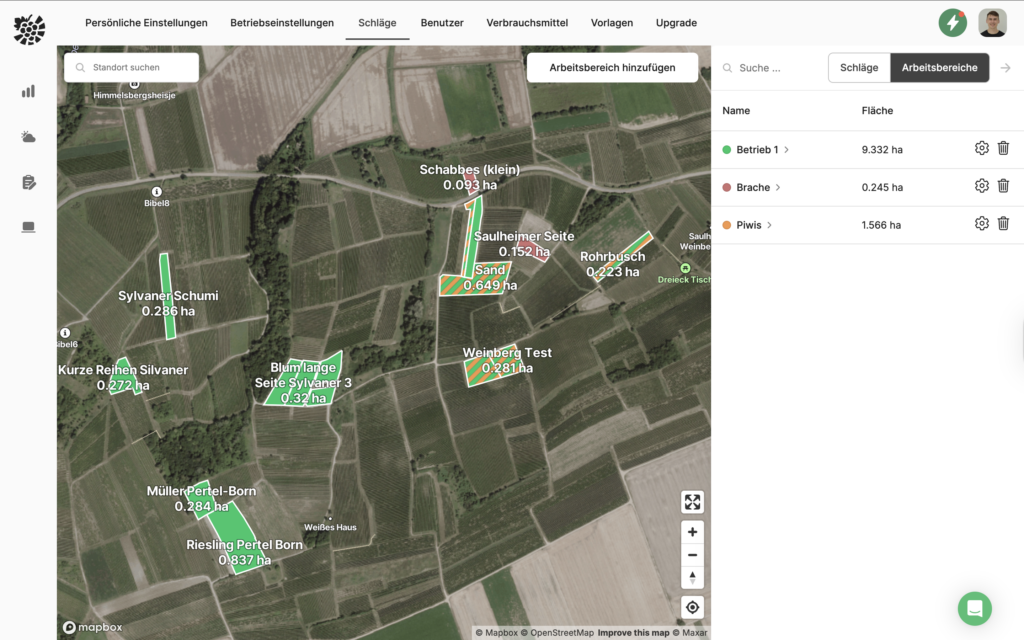Expand the Betrieb 1 work area
1024x640 pixels.
point(787,150)
